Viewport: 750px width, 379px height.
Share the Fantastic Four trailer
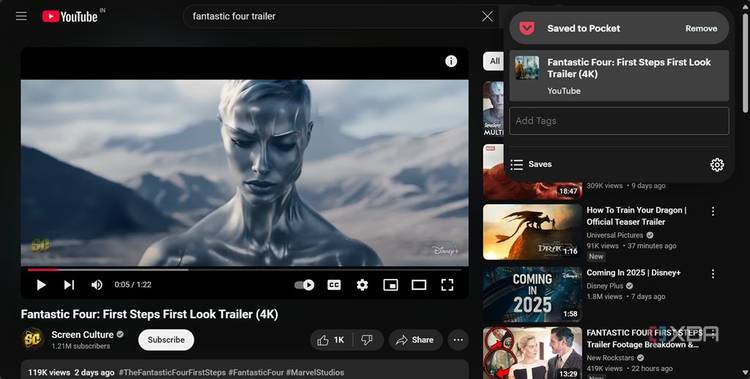(415, 340)
